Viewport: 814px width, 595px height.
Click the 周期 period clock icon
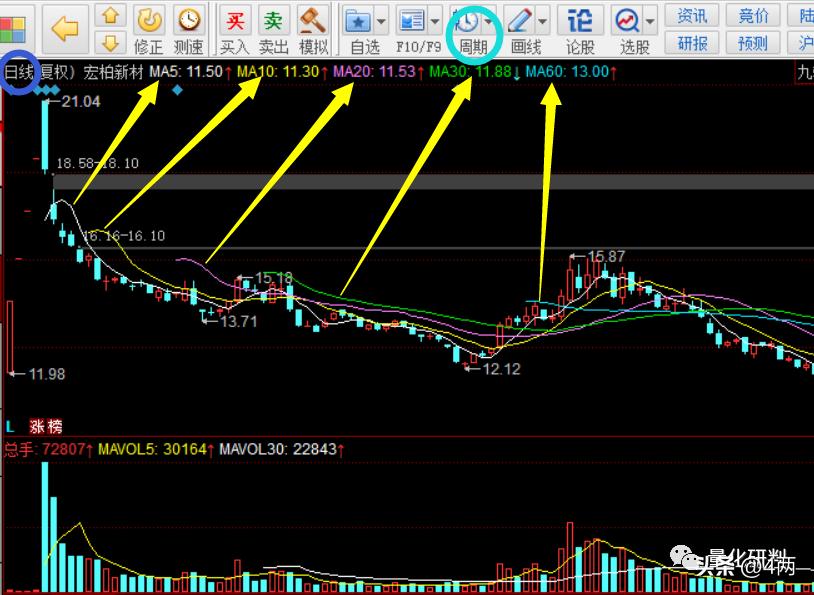pos(468,20)
